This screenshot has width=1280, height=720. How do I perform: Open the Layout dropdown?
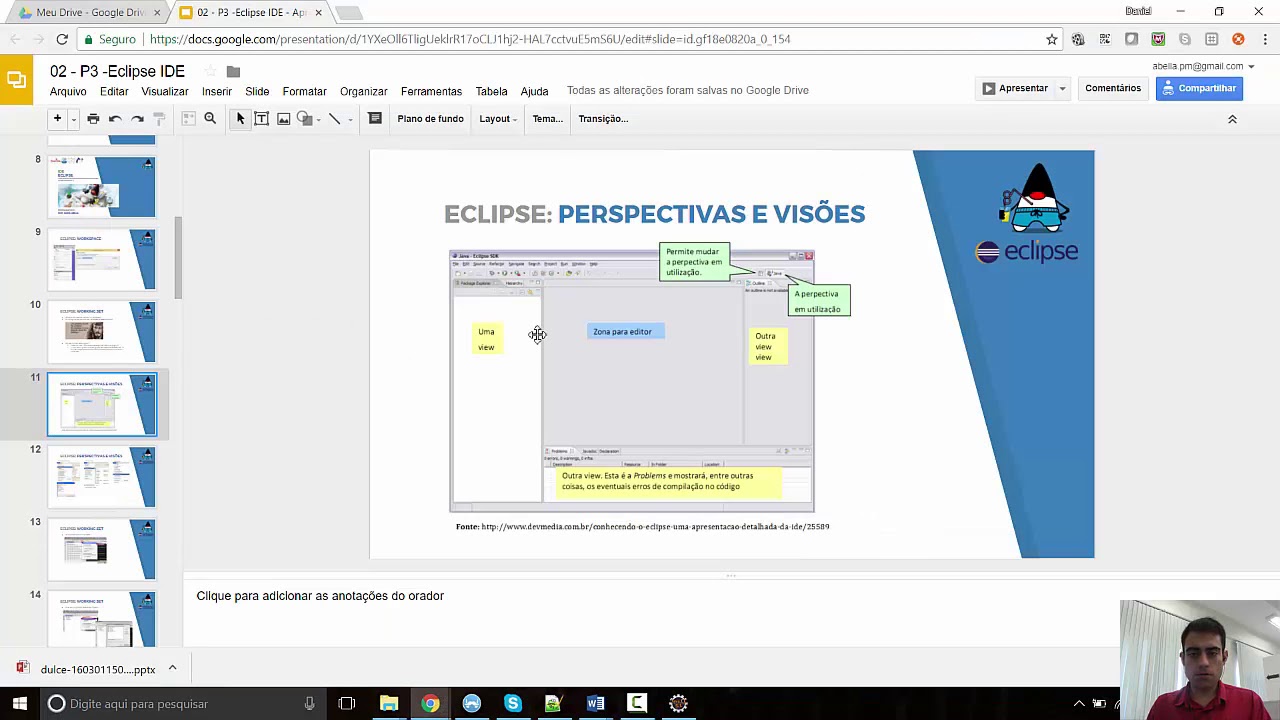tap(497, 118)
